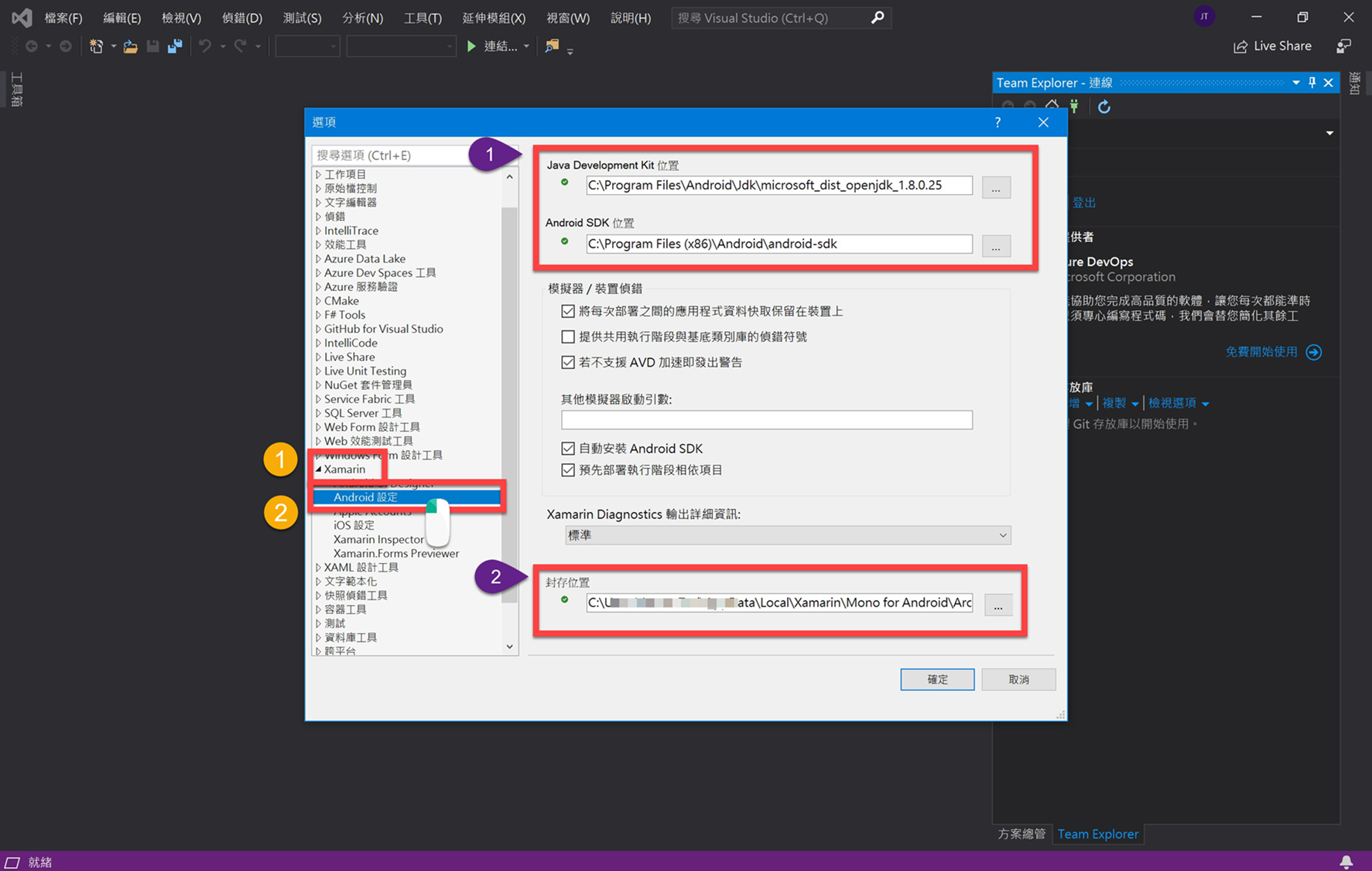Click the notifications bell in status bar
The width and height of the screenshot is (1372, 871).
[1346, 862]
